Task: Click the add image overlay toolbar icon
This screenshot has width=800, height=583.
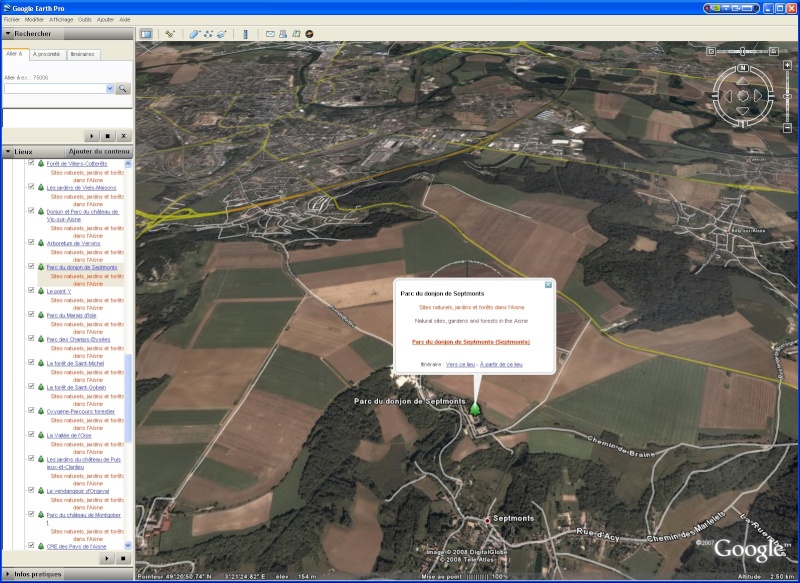Action: pyautogui.click(x=221, y=34)
